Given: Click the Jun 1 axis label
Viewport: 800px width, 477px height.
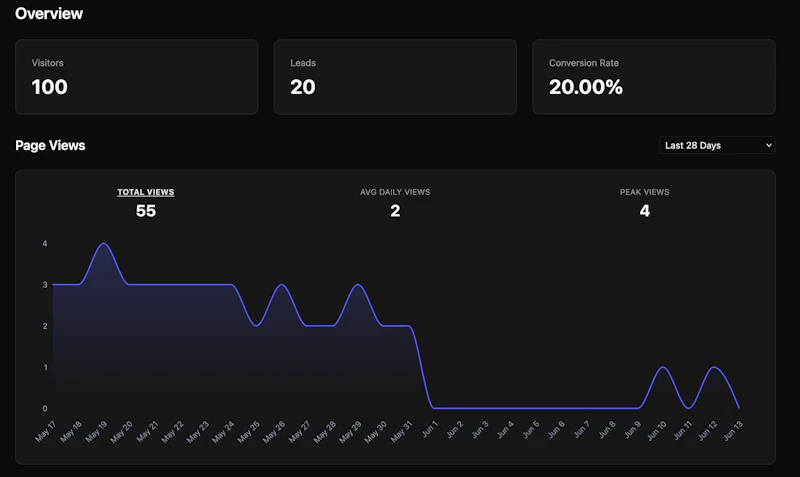Looking at the screenshot, I should click(x=430, y=429).
